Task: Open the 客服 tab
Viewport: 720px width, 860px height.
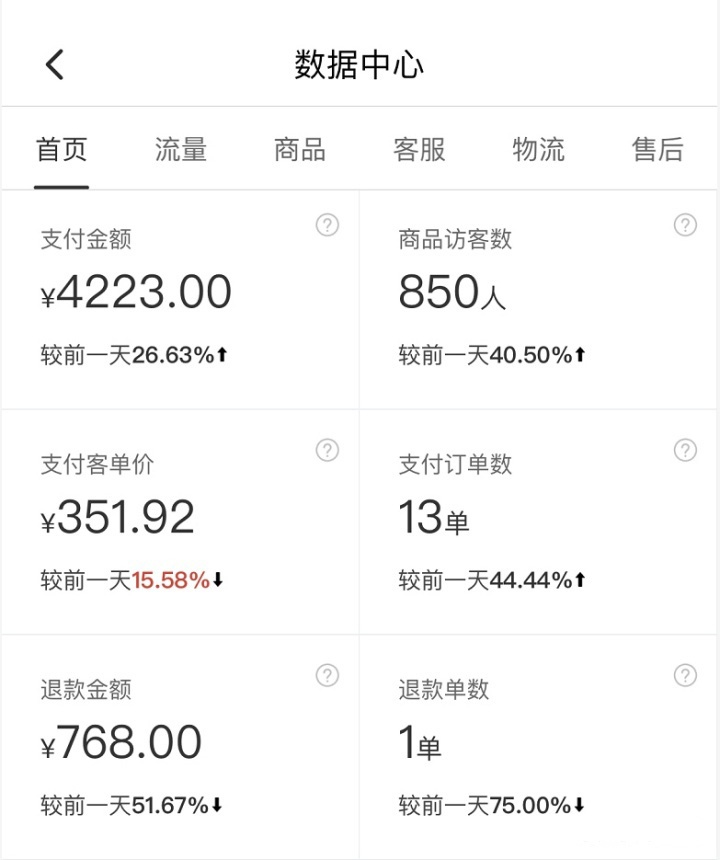Action: click(419, 150)
